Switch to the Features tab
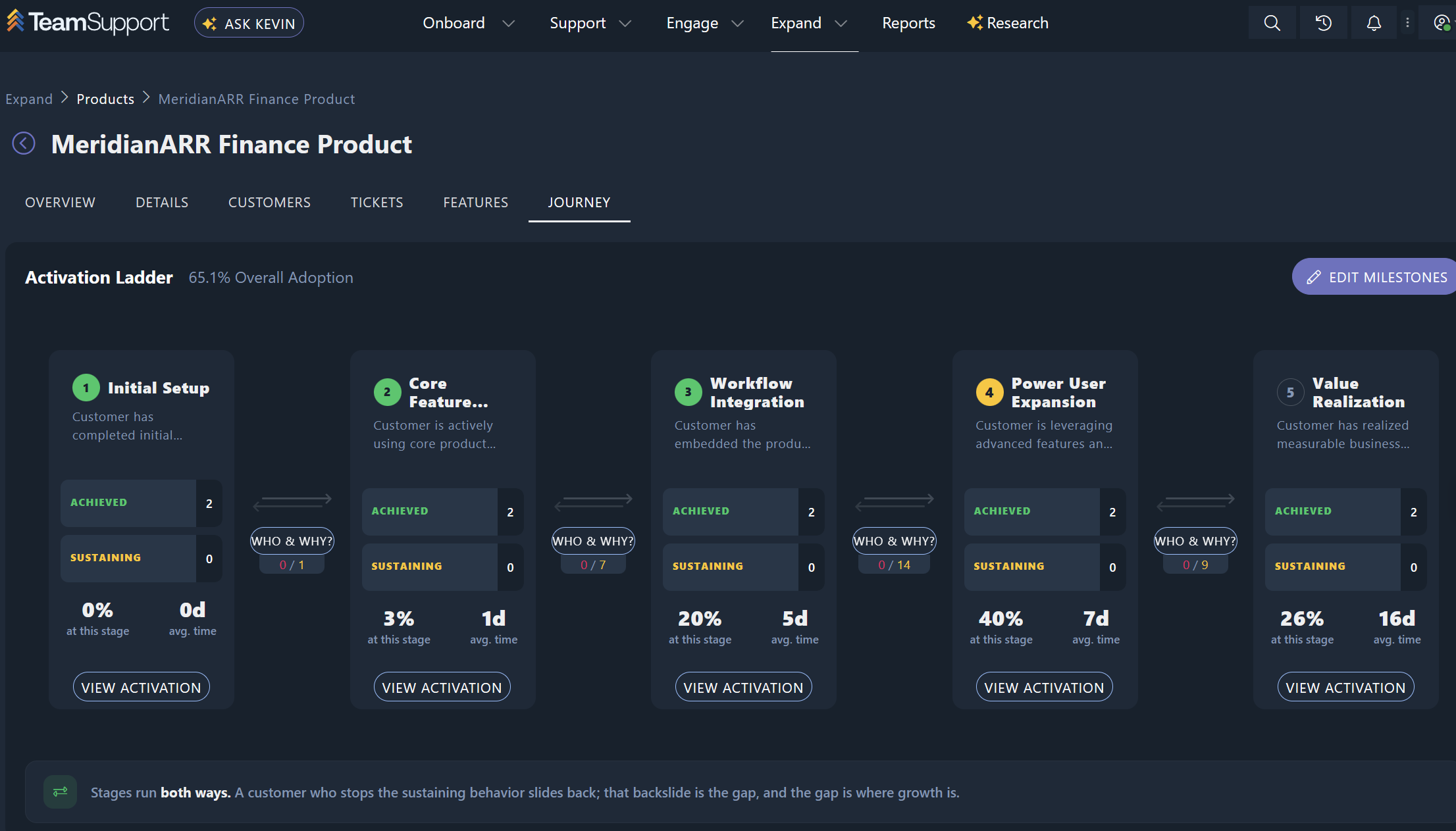This screenshot has width=1456, height=831. [475, 202]
